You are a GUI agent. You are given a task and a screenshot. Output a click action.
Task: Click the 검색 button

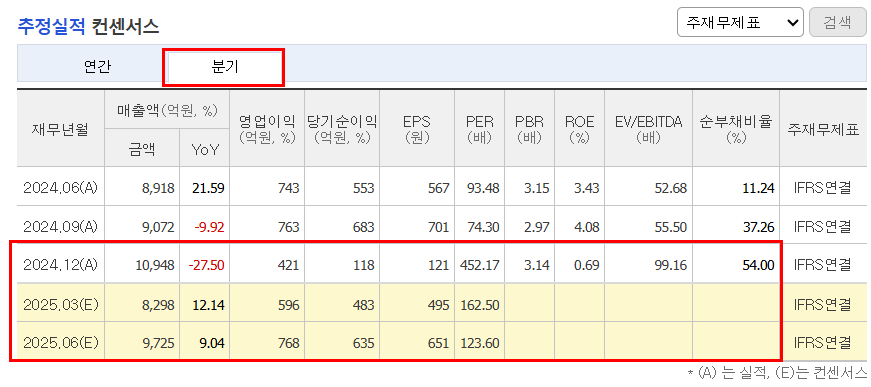click(838, 22)
